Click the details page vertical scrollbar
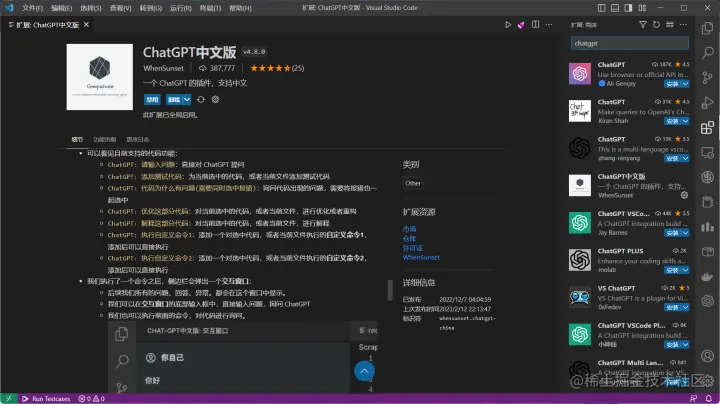 (x=390, y=290)
